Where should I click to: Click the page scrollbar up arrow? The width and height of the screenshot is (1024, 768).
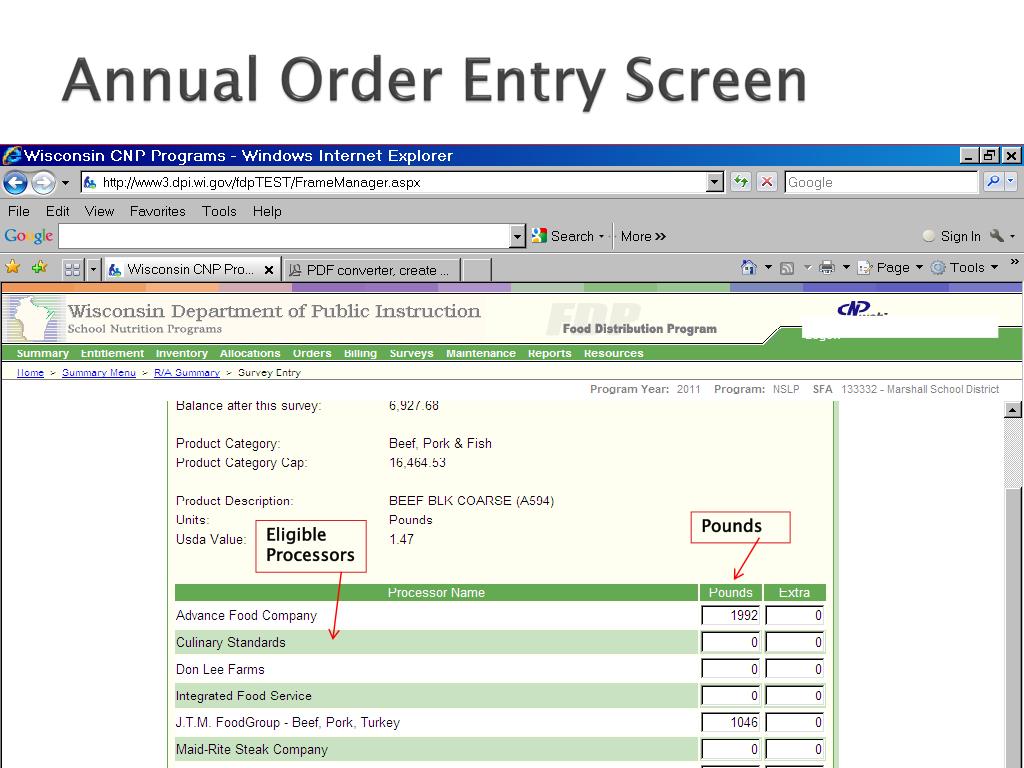1012,410
